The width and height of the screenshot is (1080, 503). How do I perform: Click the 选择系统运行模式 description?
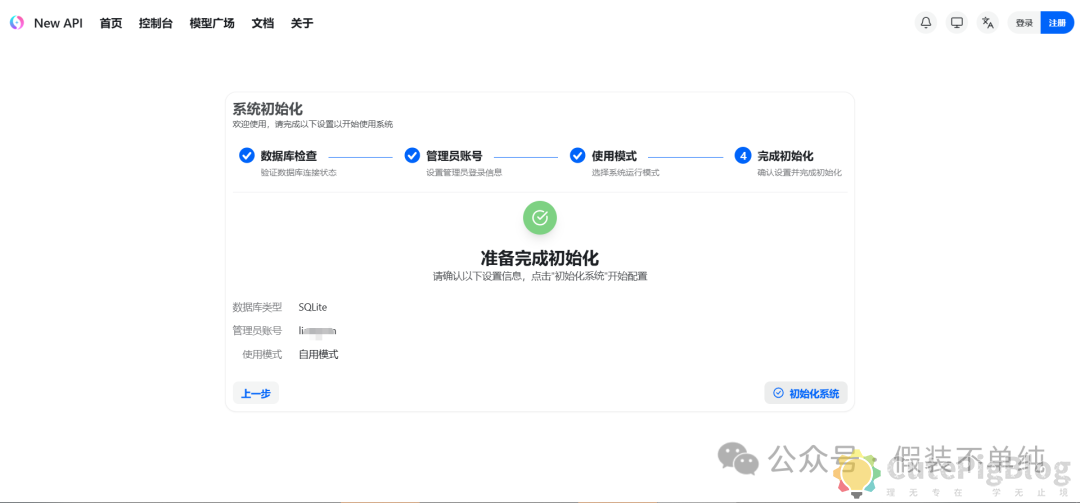(x=625, y=172)
